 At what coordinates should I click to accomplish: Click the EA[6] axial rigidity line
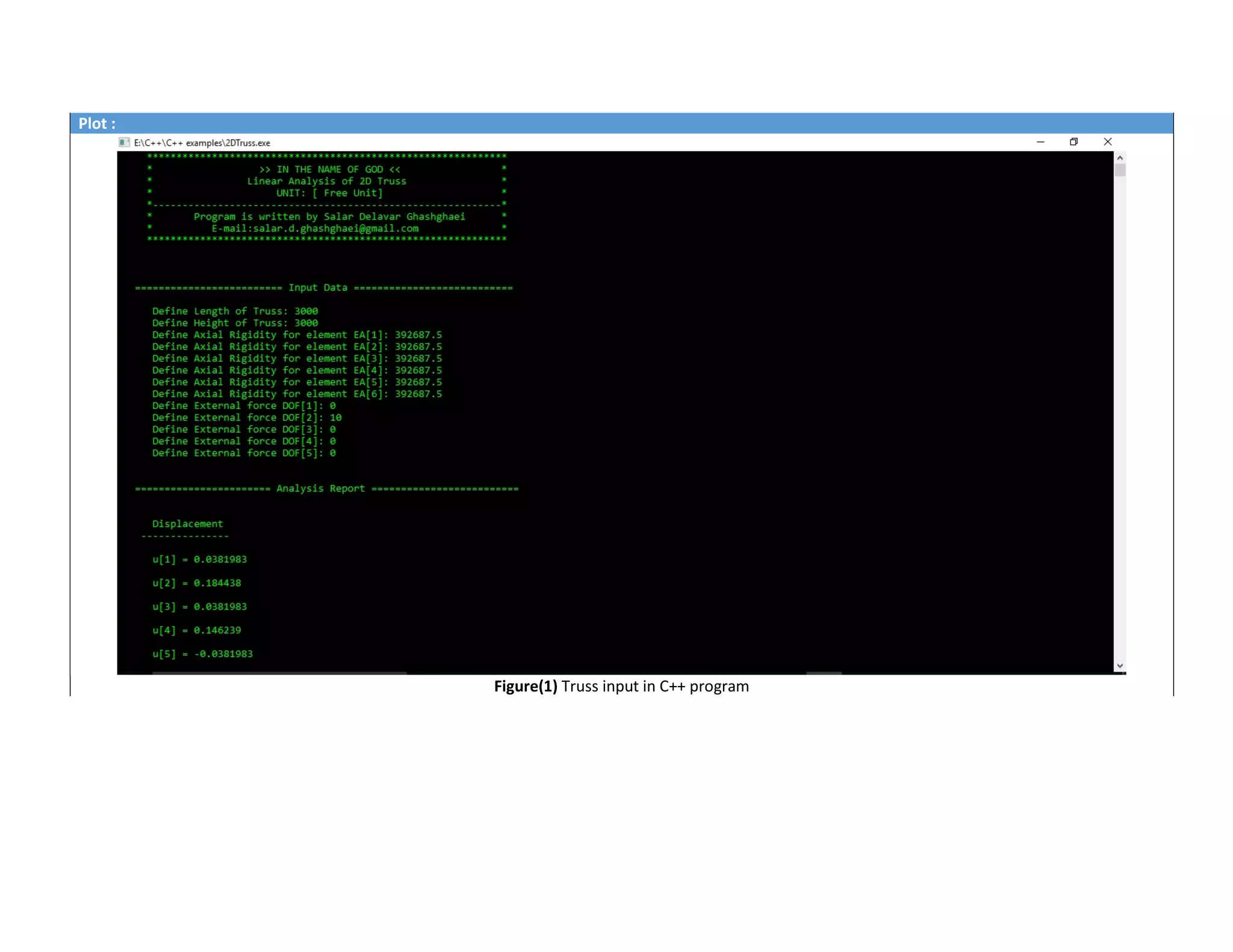tap(297, 394)
